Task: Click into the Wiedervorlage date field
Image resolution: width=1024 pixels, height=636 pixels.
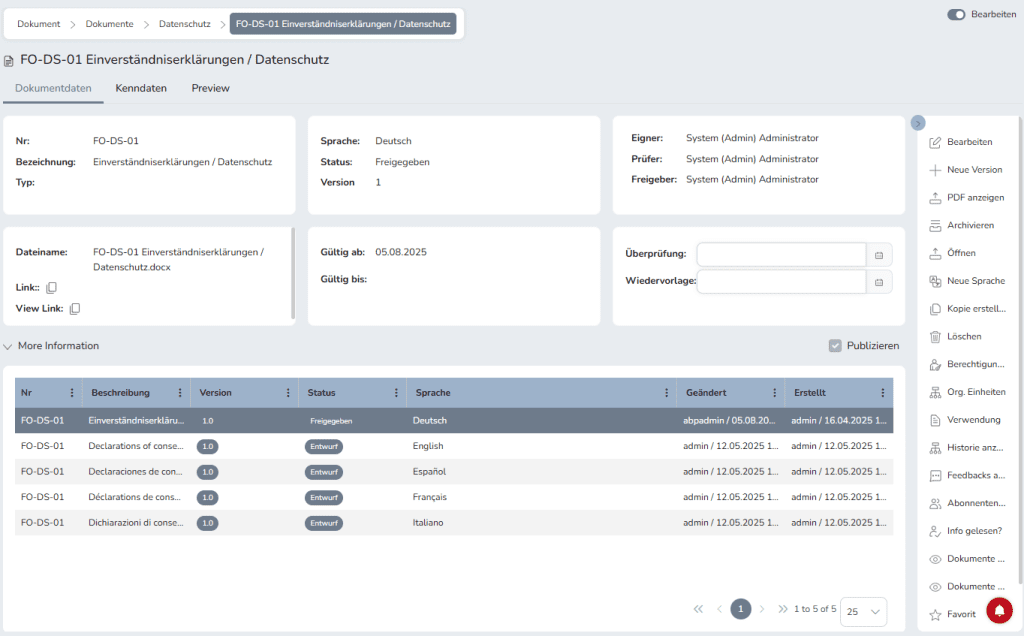Action: click(780, 282)
